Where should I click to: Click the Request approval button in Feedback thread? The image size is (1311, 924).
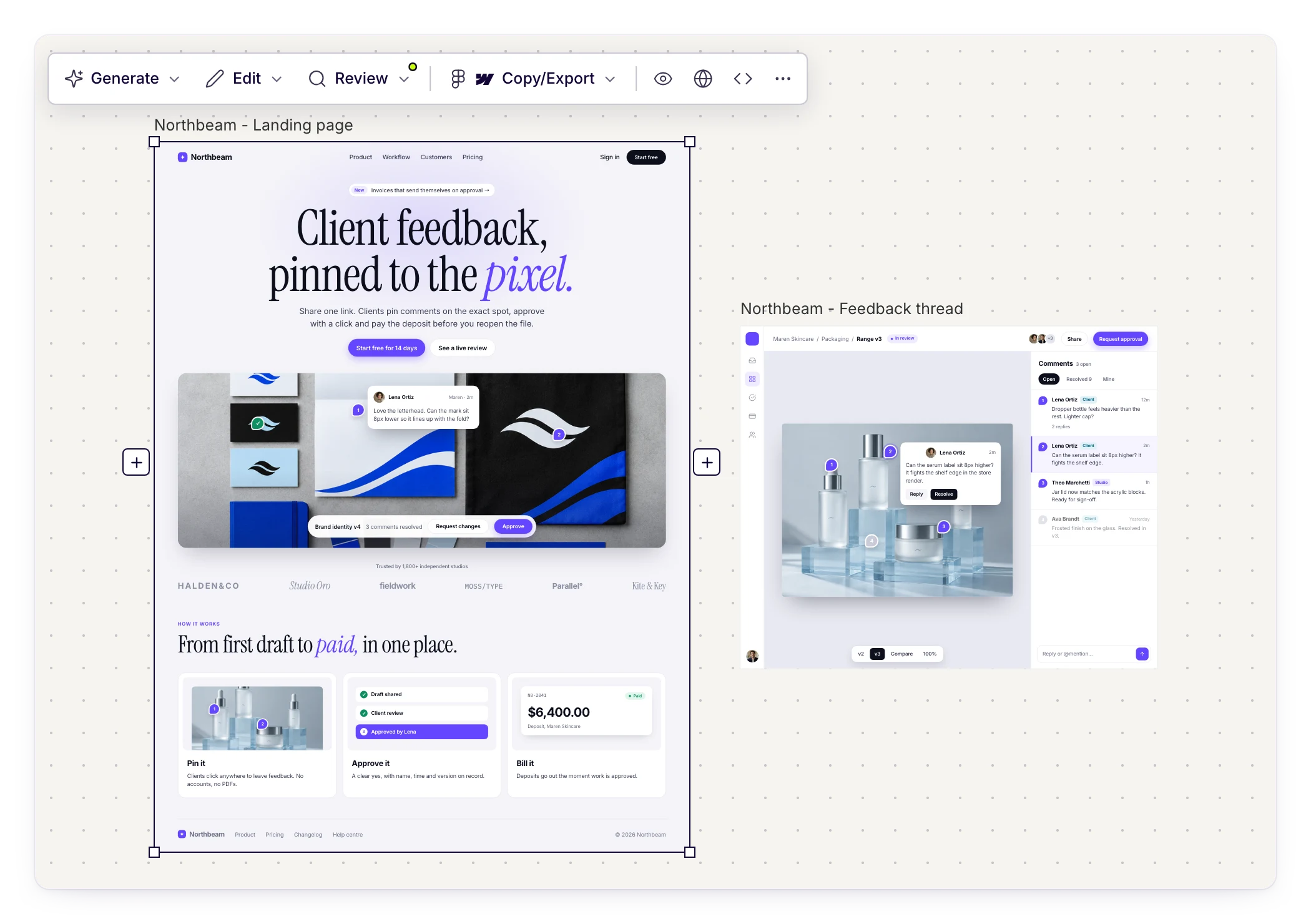[x=1121, y=339]
